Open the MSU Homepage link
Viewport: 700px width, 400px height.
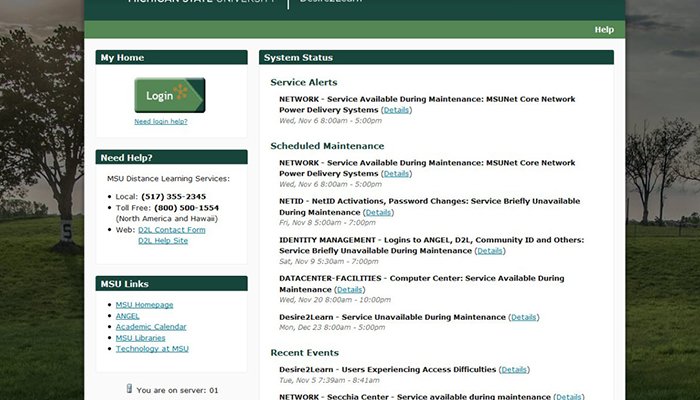pyautogui.click(x=145, y=305)
